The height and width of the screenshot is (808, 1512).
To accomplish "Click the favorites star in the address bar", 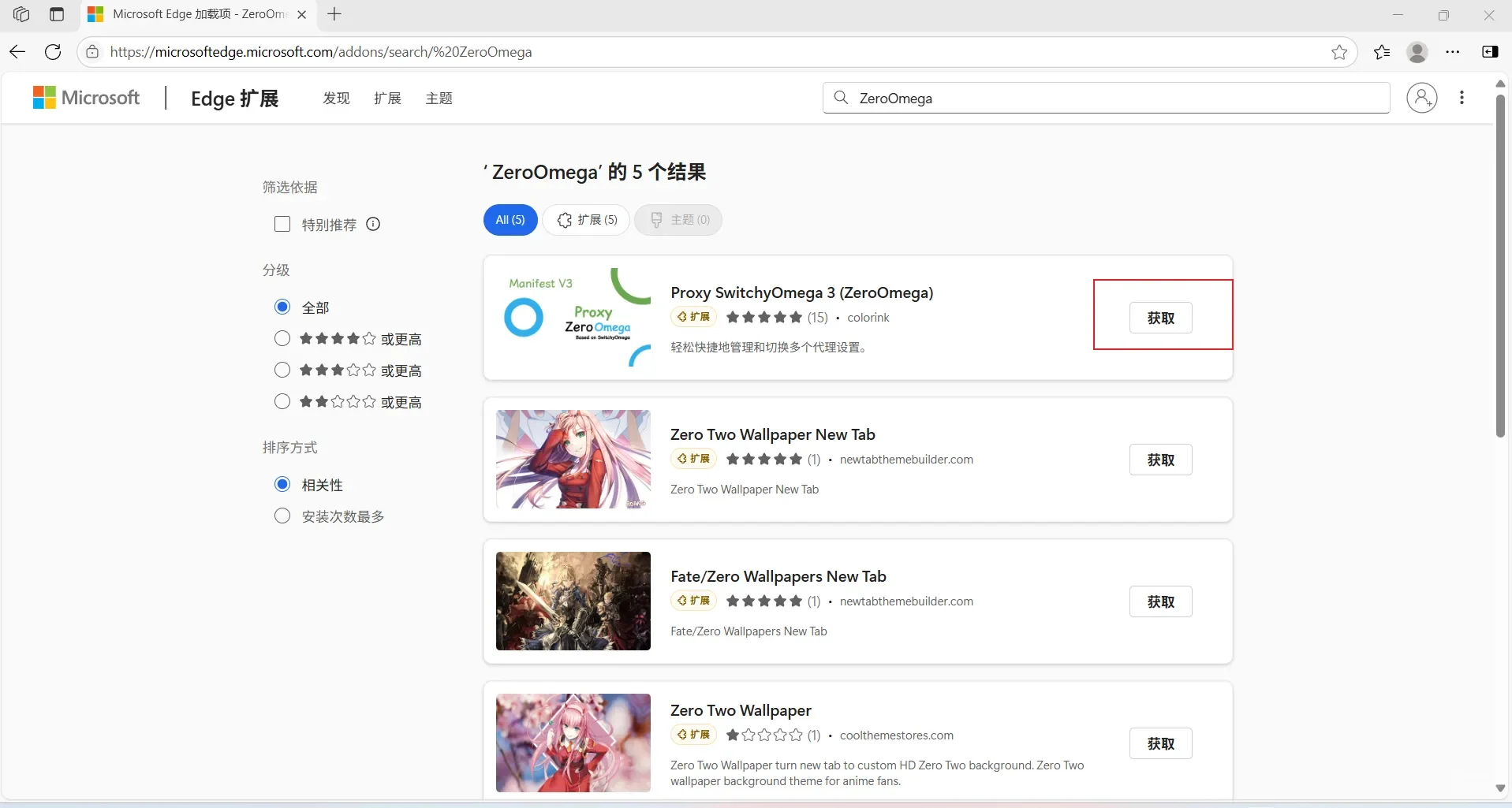I will pos(1340,52).
